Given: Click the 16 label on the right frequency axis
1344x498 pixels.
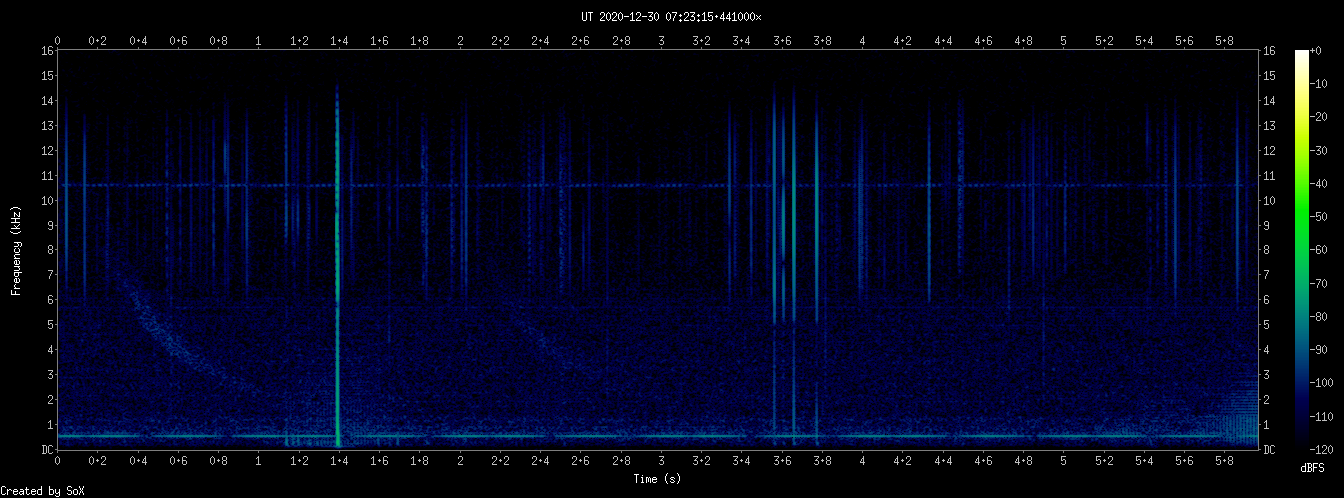Looking at the screenshot, I should 1270,51.
